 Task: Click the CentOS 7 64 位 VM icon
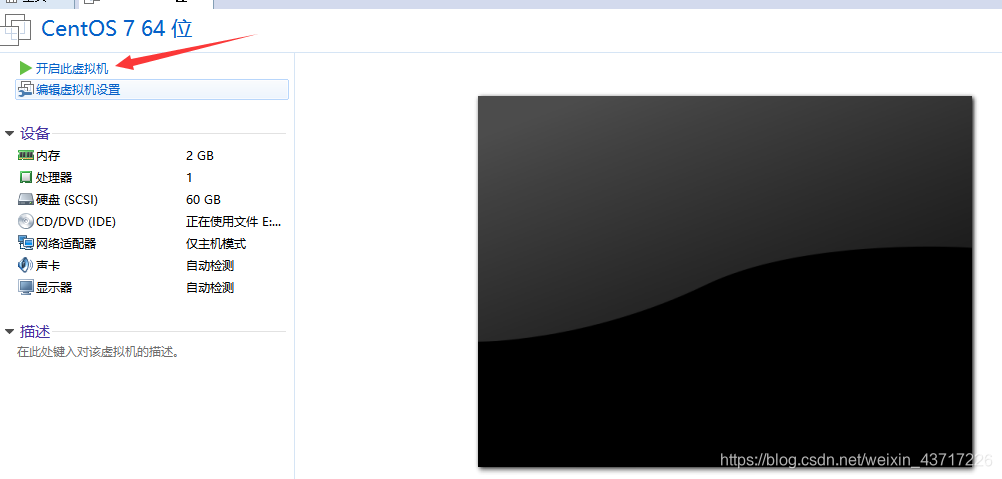pos(16,29)
